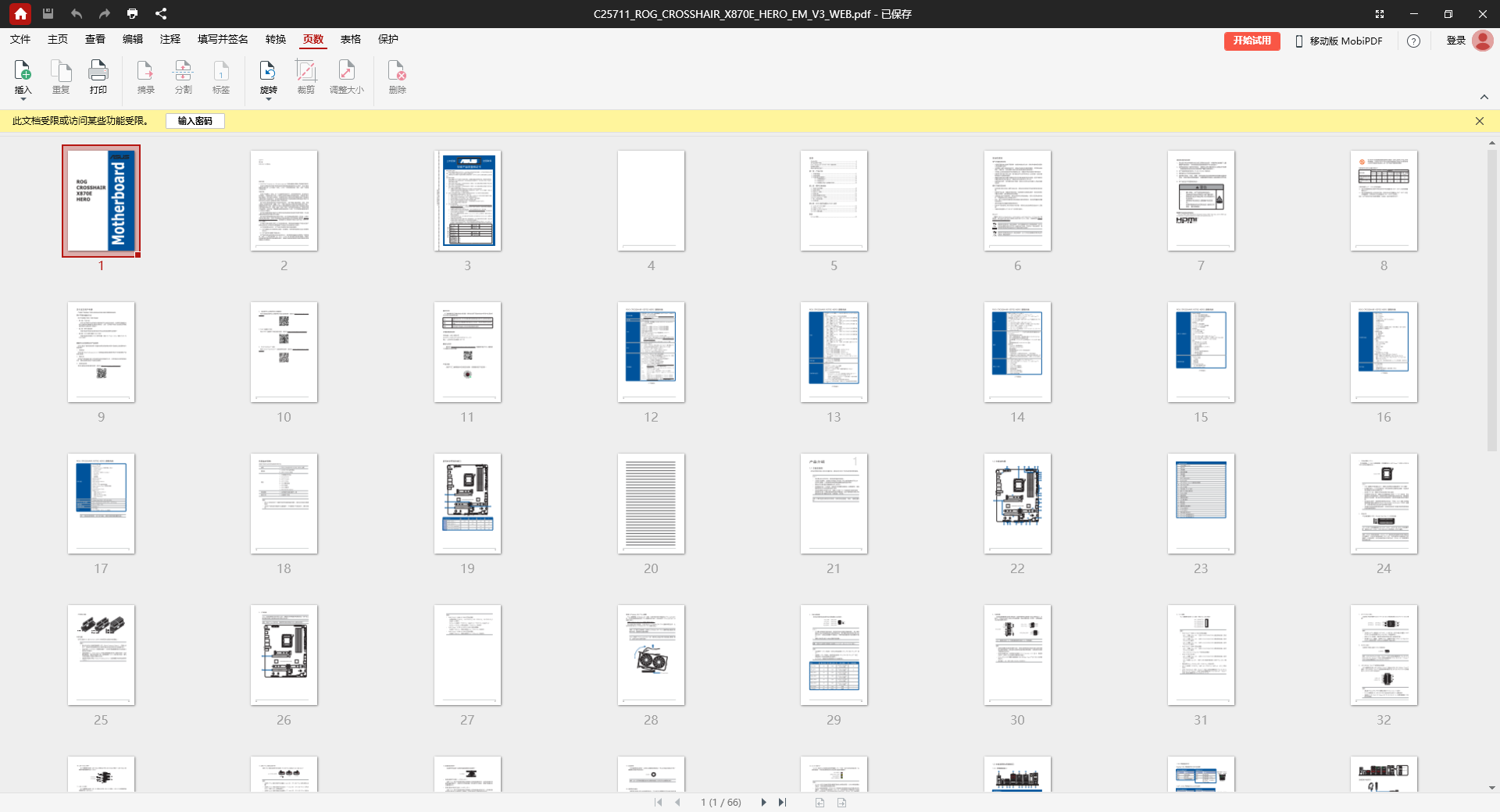Switch to the 主页 tab
This screenshot has height=812, width=1500.
58,39
